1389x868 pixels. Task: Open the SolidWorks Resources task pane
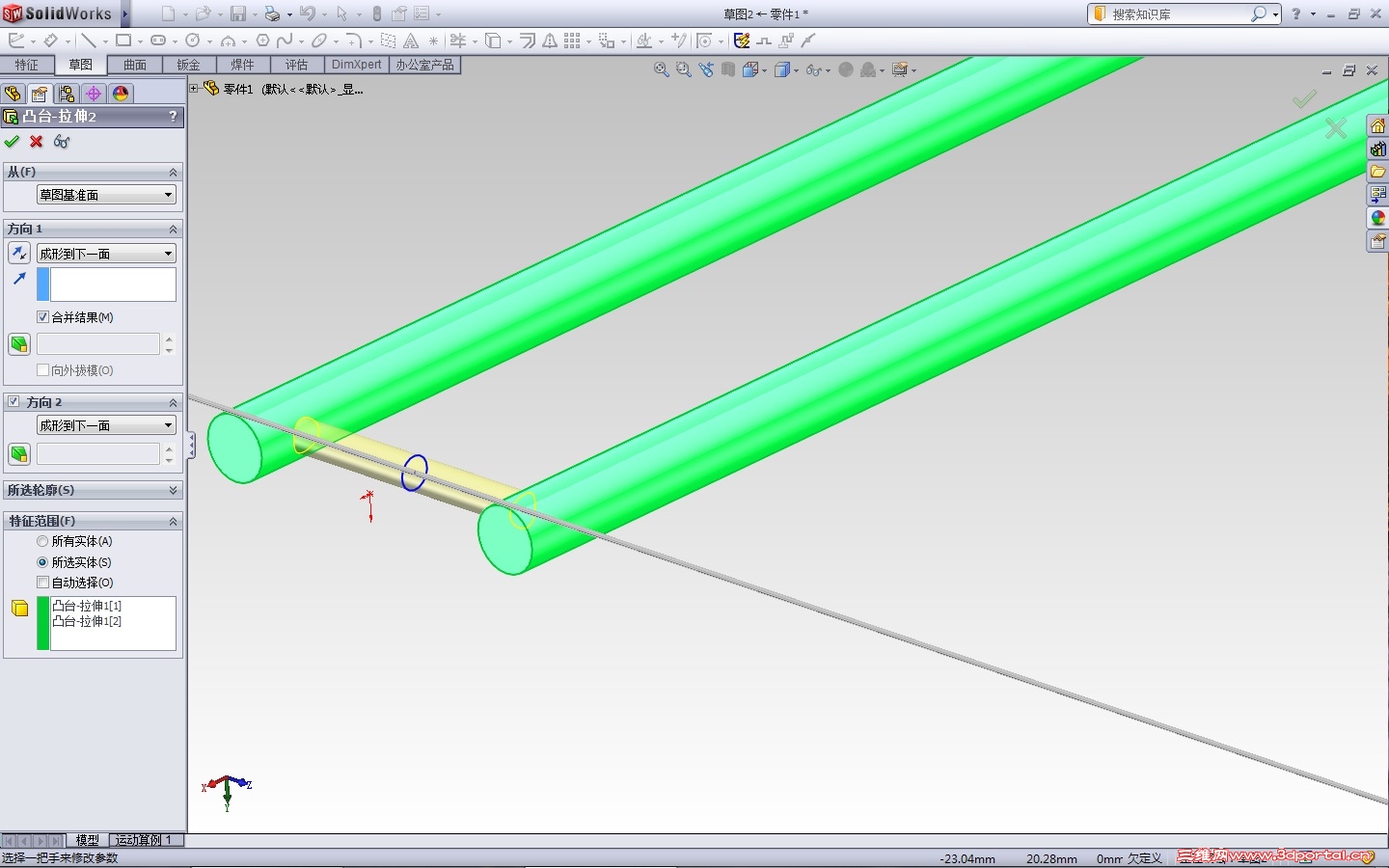tap(1377, 125)
